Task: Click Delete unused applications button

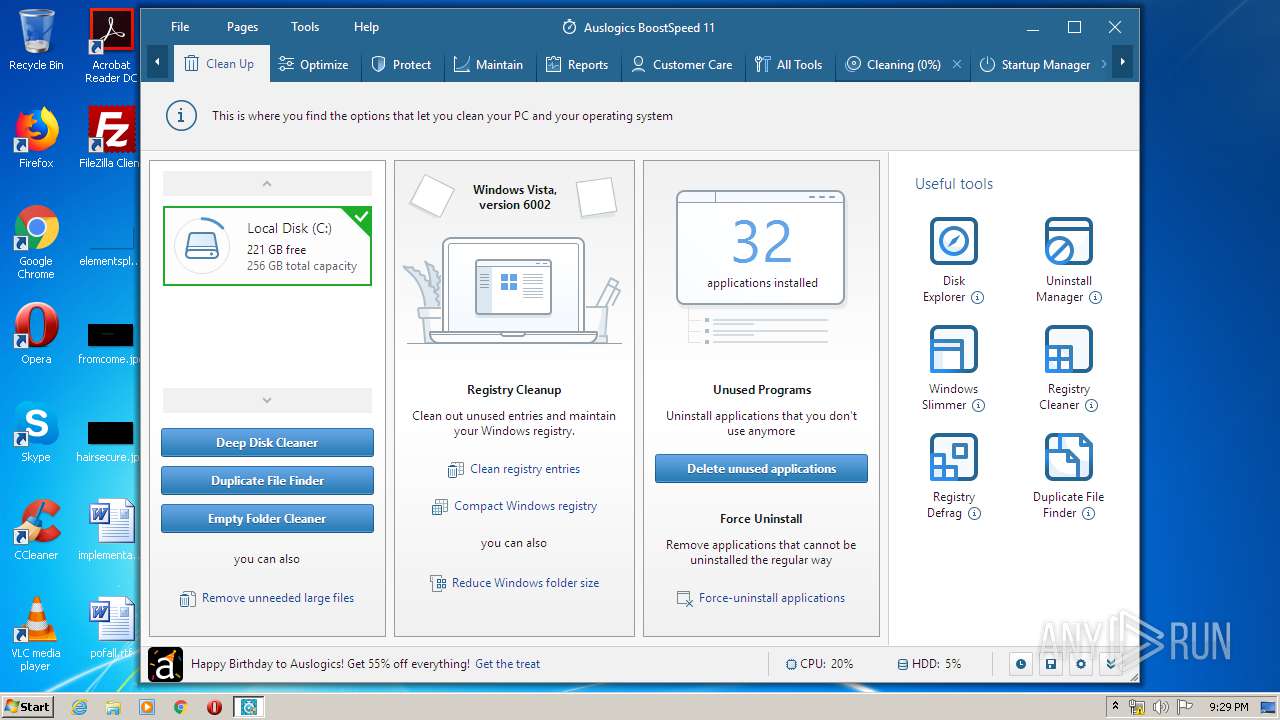Action: point(761,468)
